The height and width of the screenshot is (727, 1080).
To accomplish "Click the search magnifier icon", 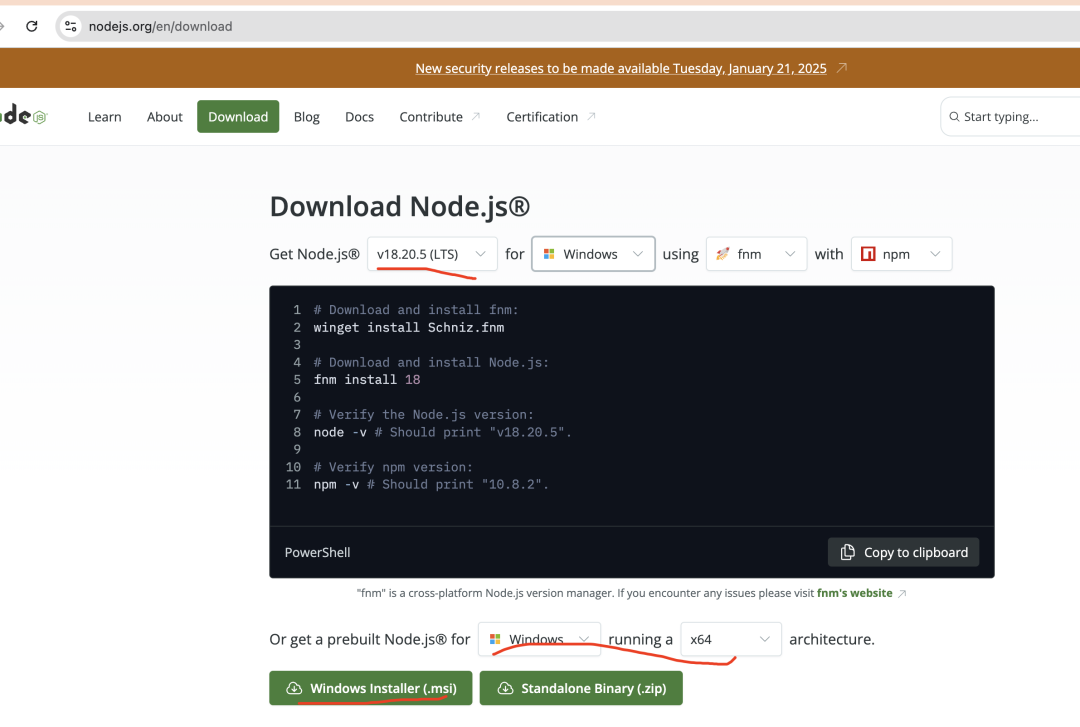I will (954, 116).
